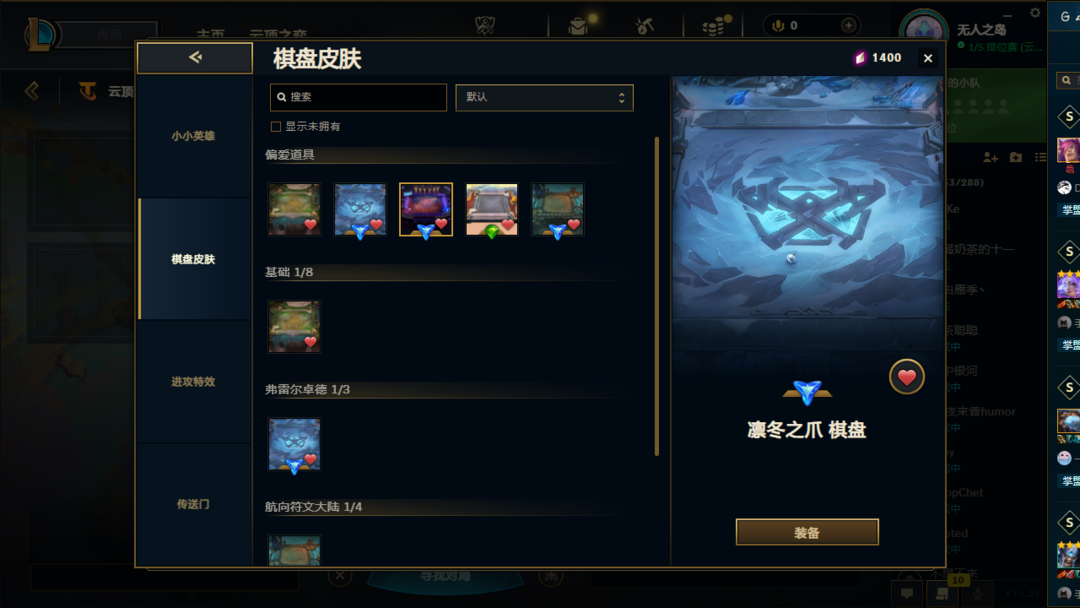Open the 默认 sort dropdown
Image resolution: width=1080 pixels, height=608 pixels.
(544, 98)
